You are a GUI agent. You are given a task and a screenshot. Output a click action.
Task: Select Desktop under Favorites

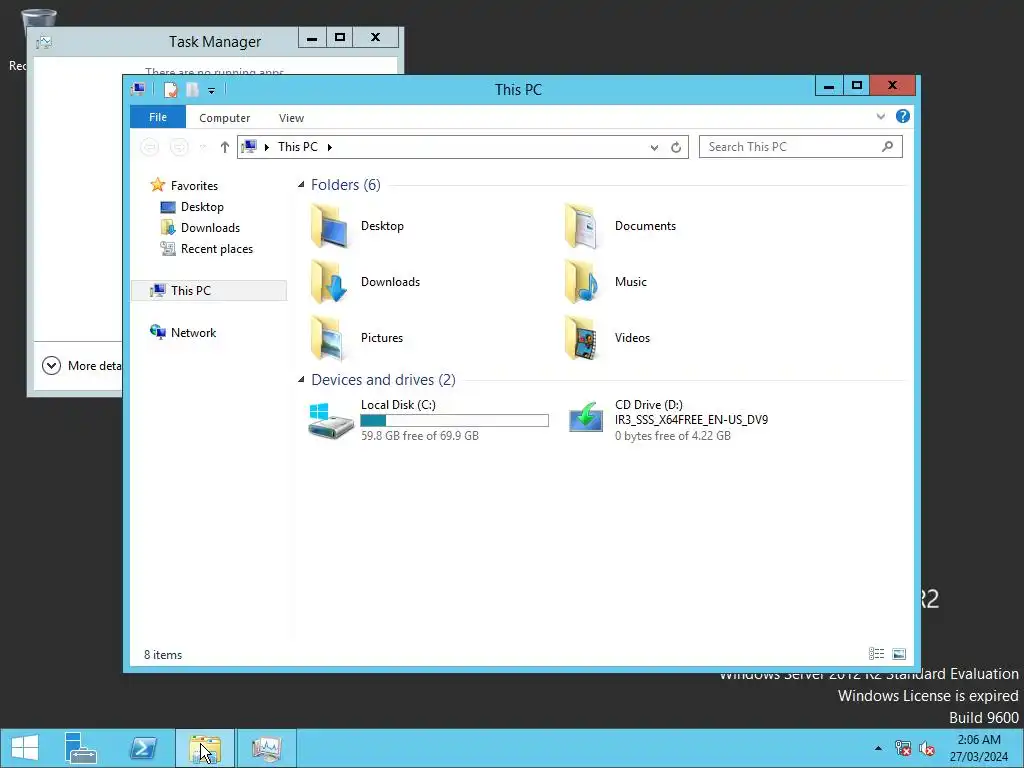[202, 206]
